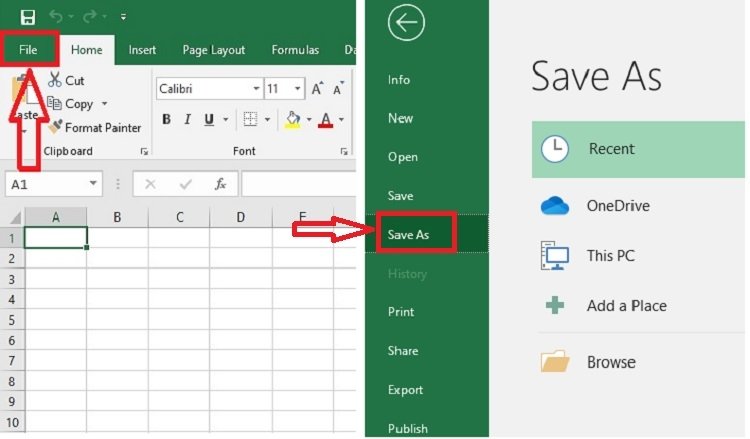Open the Borders grid icon
The height and width of the screenshot is (439, 750).
pyautogui.click(x=250, y=119)
